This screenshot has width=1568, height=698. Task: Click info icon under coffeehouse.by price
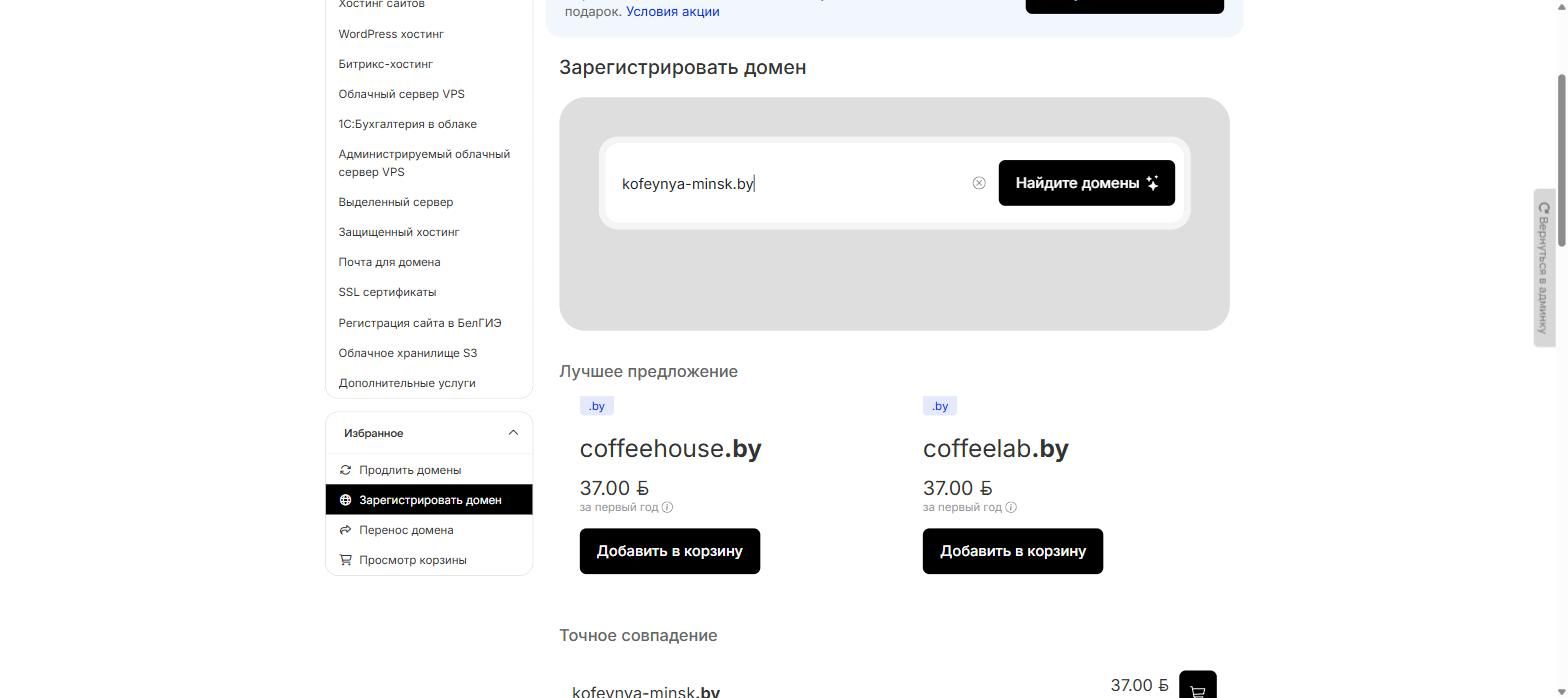[667, 507]
